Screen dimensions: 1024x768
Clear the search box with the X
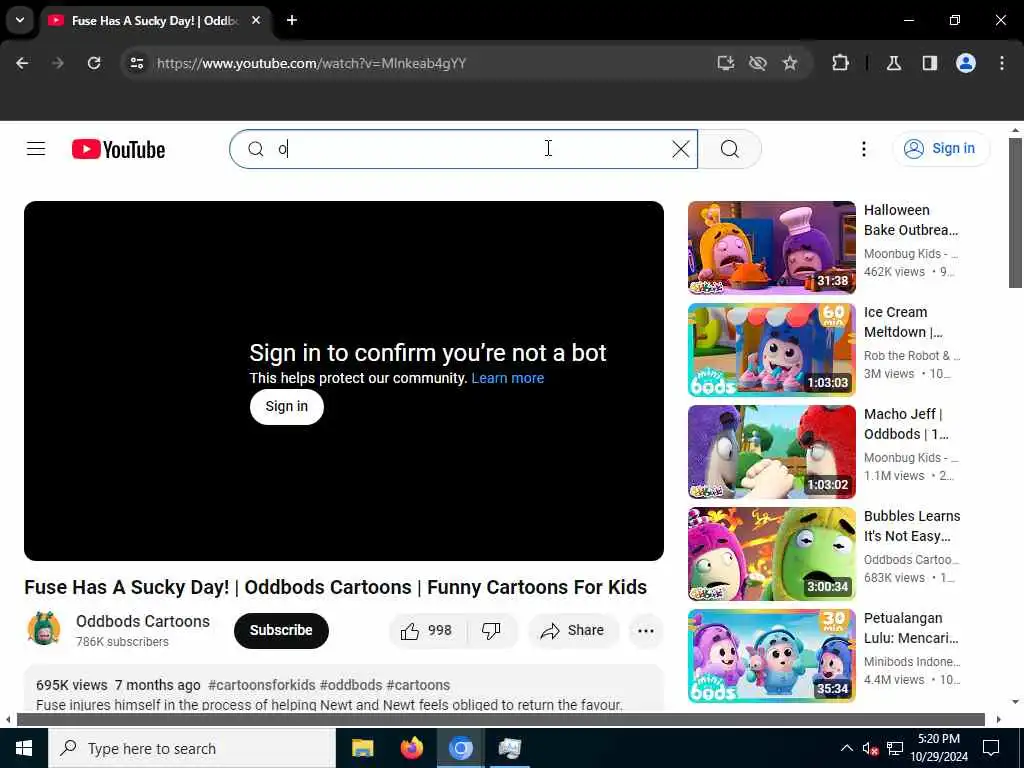pos(680,149)
